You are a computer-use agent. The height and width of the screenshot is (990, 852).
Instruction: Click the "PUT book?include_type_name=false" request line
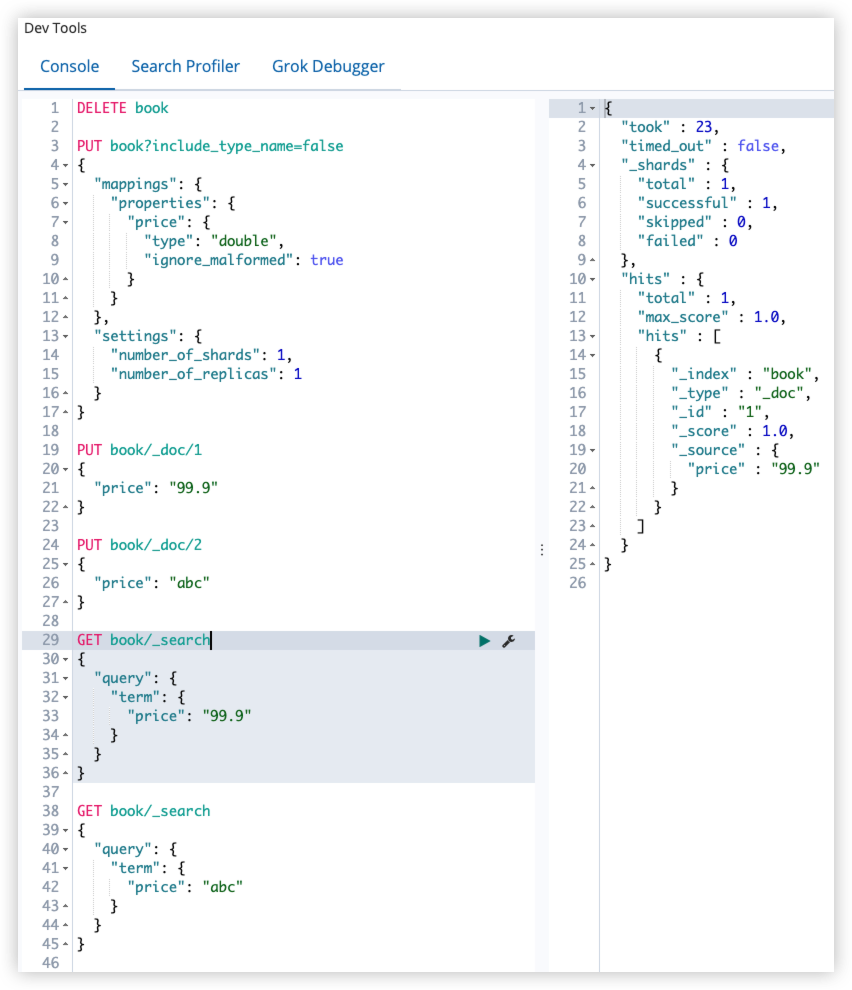tap(210, 146)
